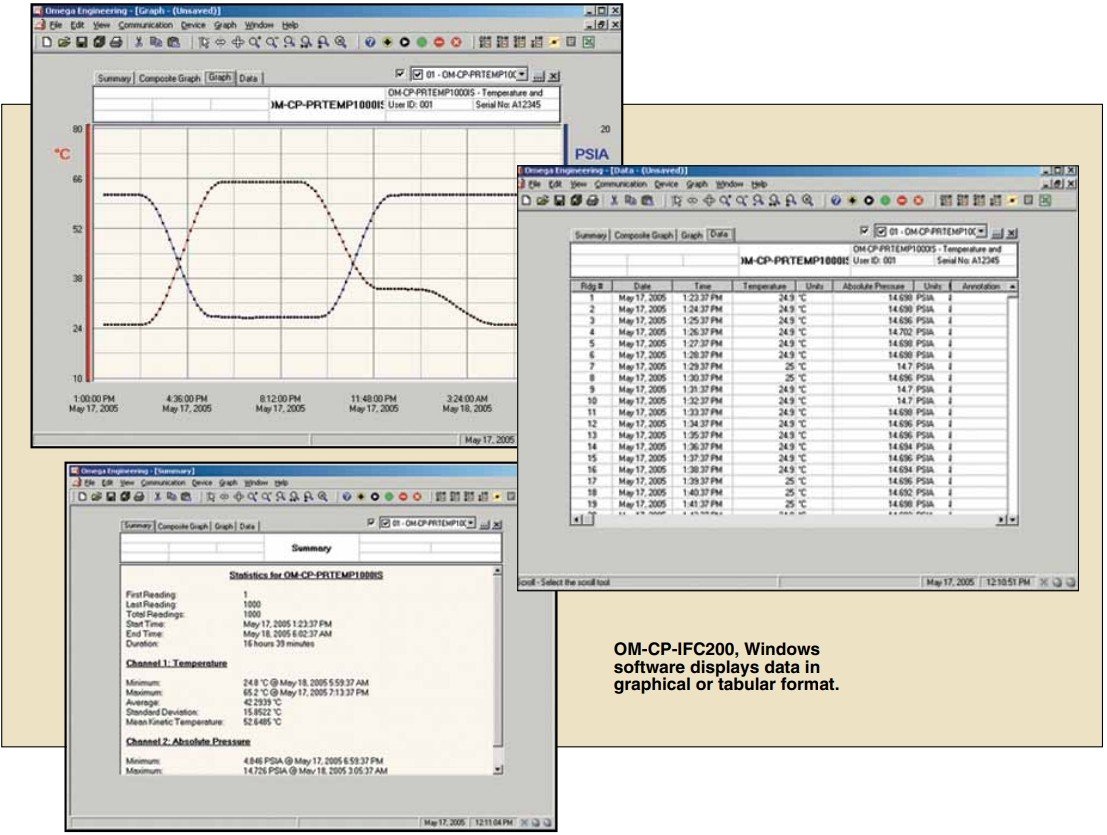Click ellipsis button beside Data window dropdown
Screen dimensions: 1107x835
pyautogui.click(x=998, y=234)
